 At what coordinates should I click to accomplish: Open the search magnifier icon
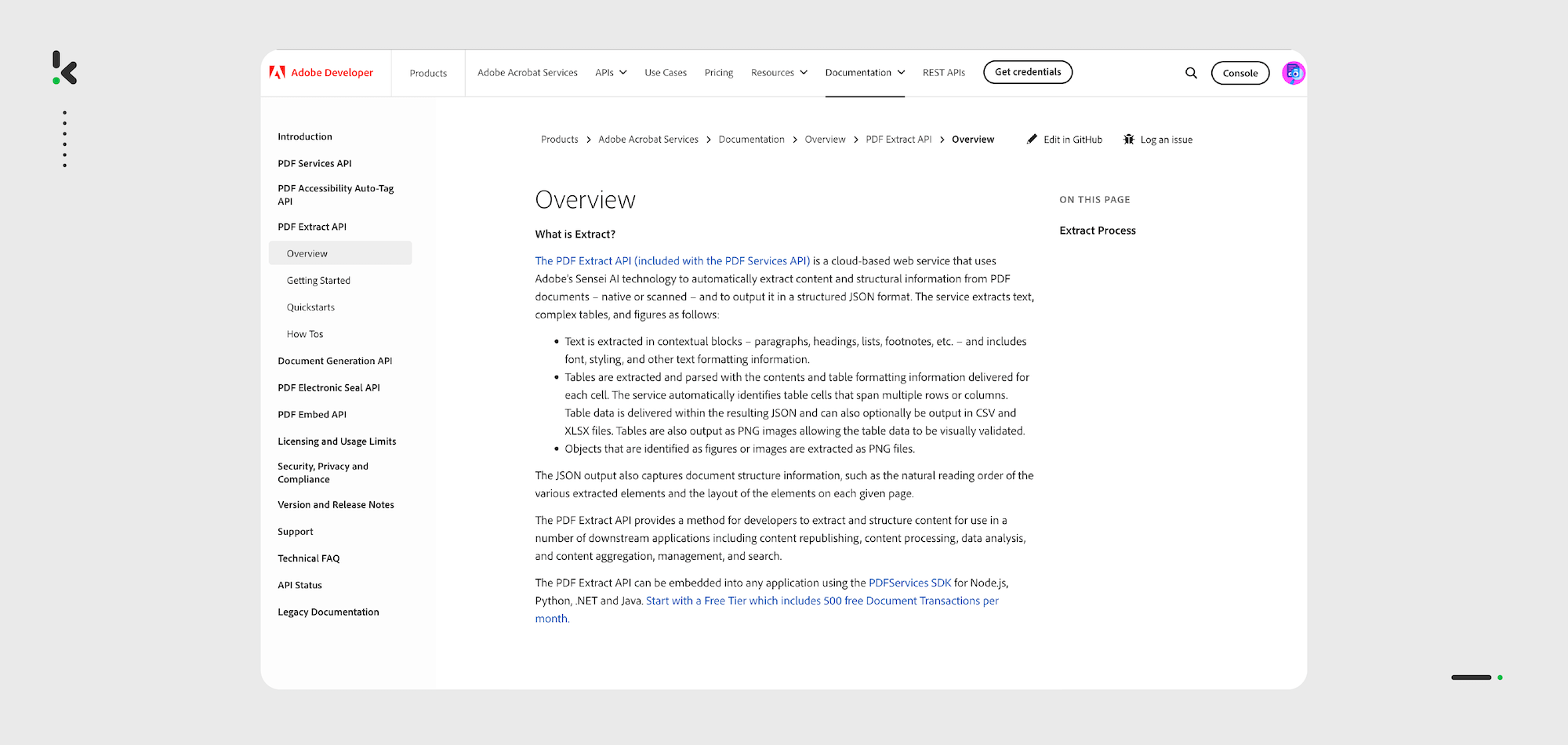pos(1191,73)
